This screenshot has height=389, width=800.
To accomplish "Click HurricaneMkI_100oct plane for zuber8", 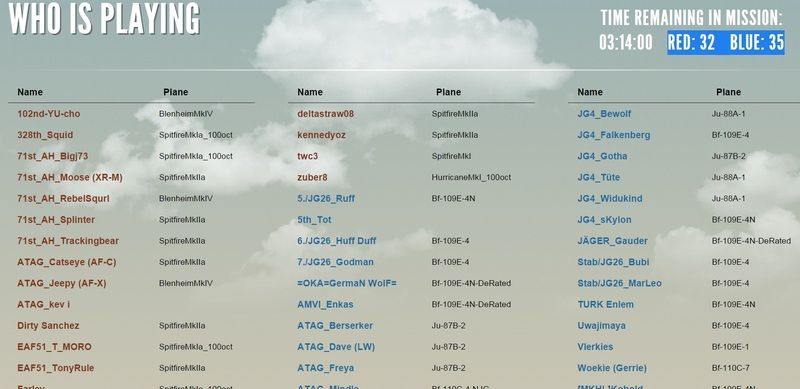I will 471,178.
